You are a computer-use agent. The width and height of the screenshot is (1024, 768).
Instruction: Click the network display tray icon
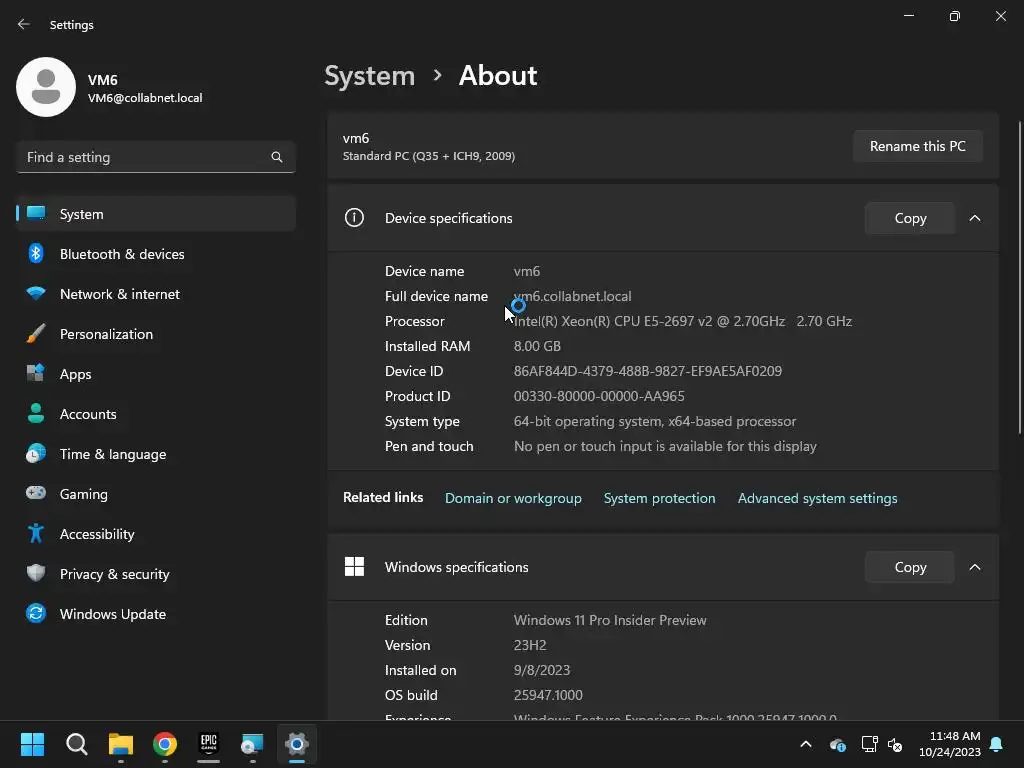869,744
